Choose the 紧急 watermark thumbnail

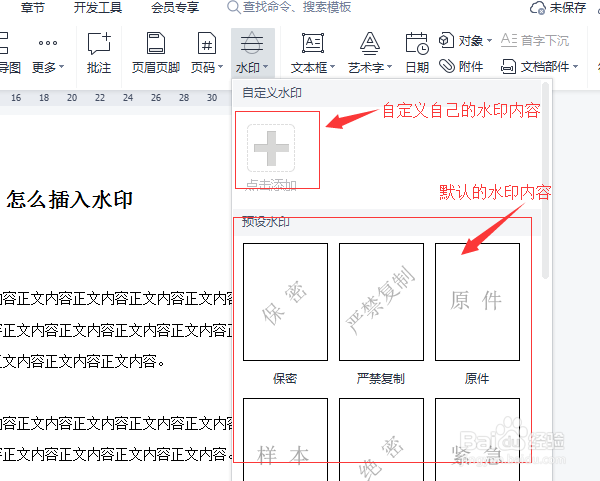478,439
